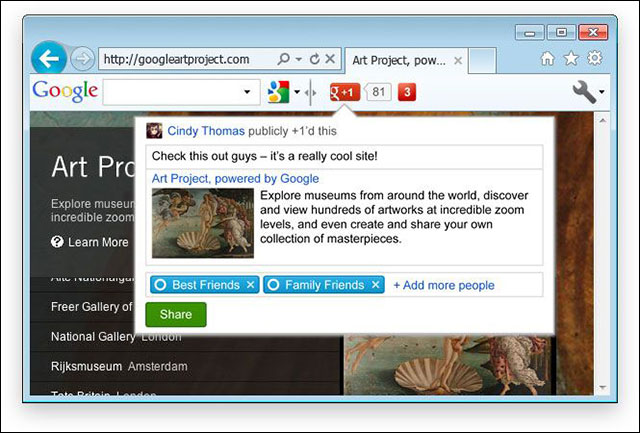
Task: Open the address bar dropdown arrow
Action: (299, 60)
